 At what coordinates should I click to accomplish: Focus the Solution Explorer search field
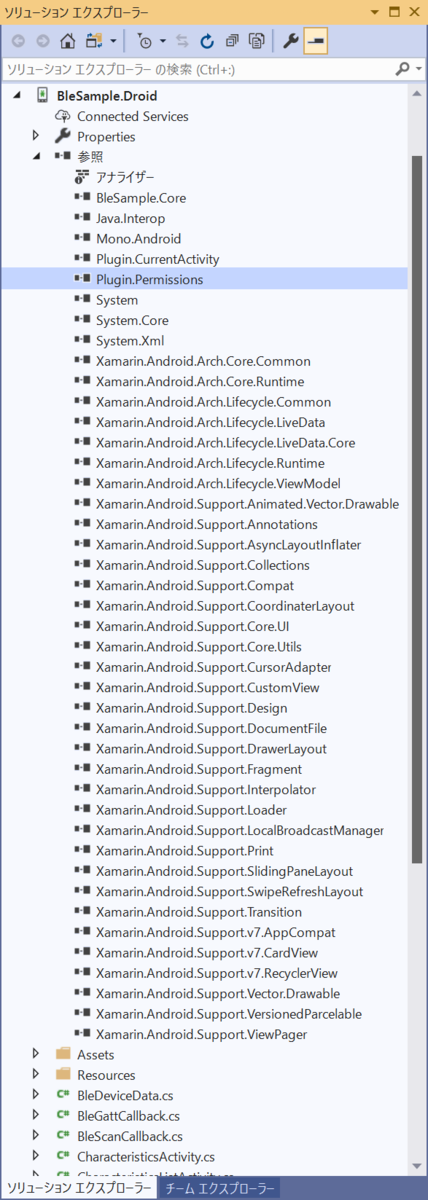(x=198, y=69)
